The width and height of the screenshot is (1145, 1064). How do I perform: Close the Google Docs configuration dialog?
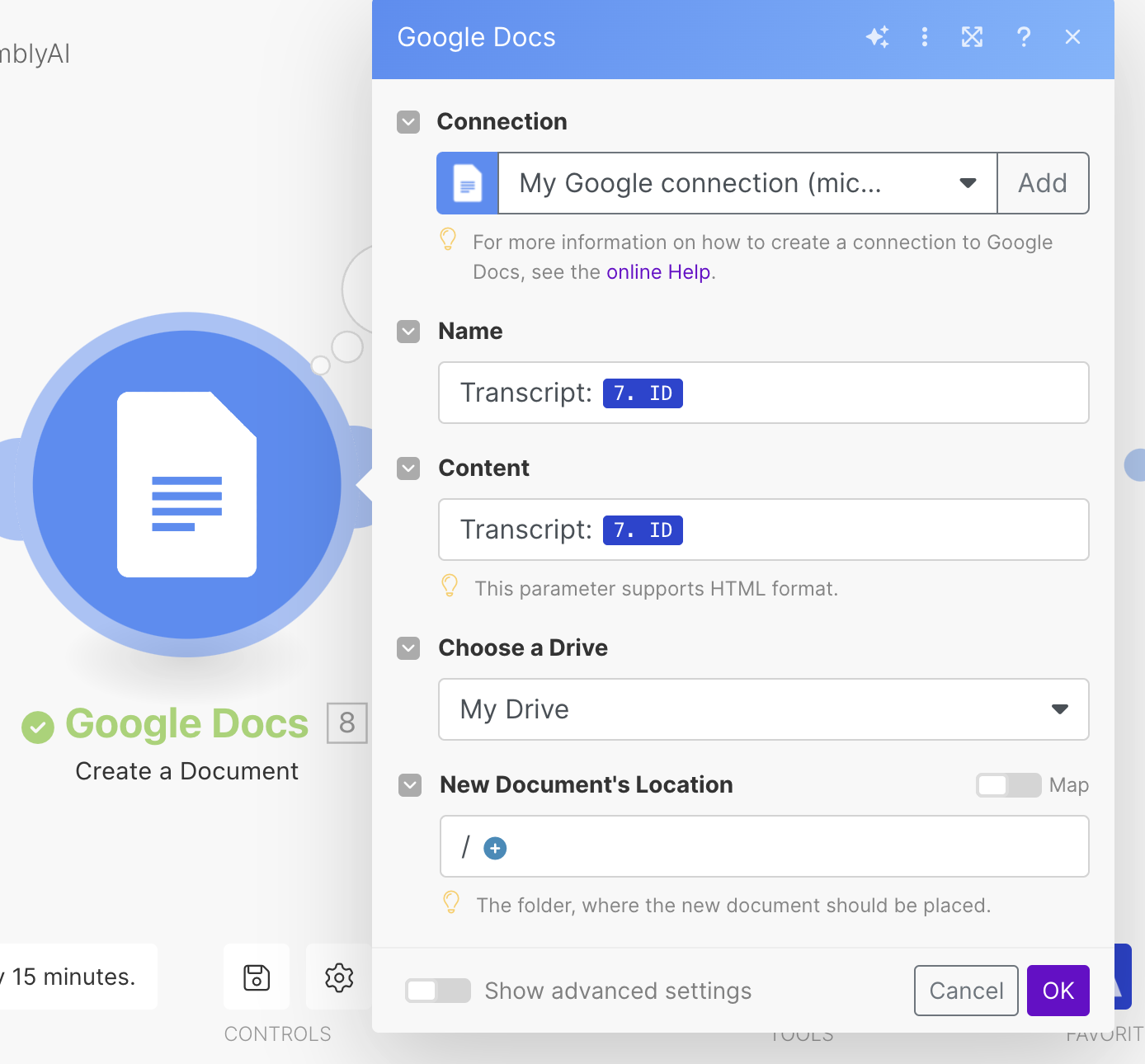[x=1072, y=37]
